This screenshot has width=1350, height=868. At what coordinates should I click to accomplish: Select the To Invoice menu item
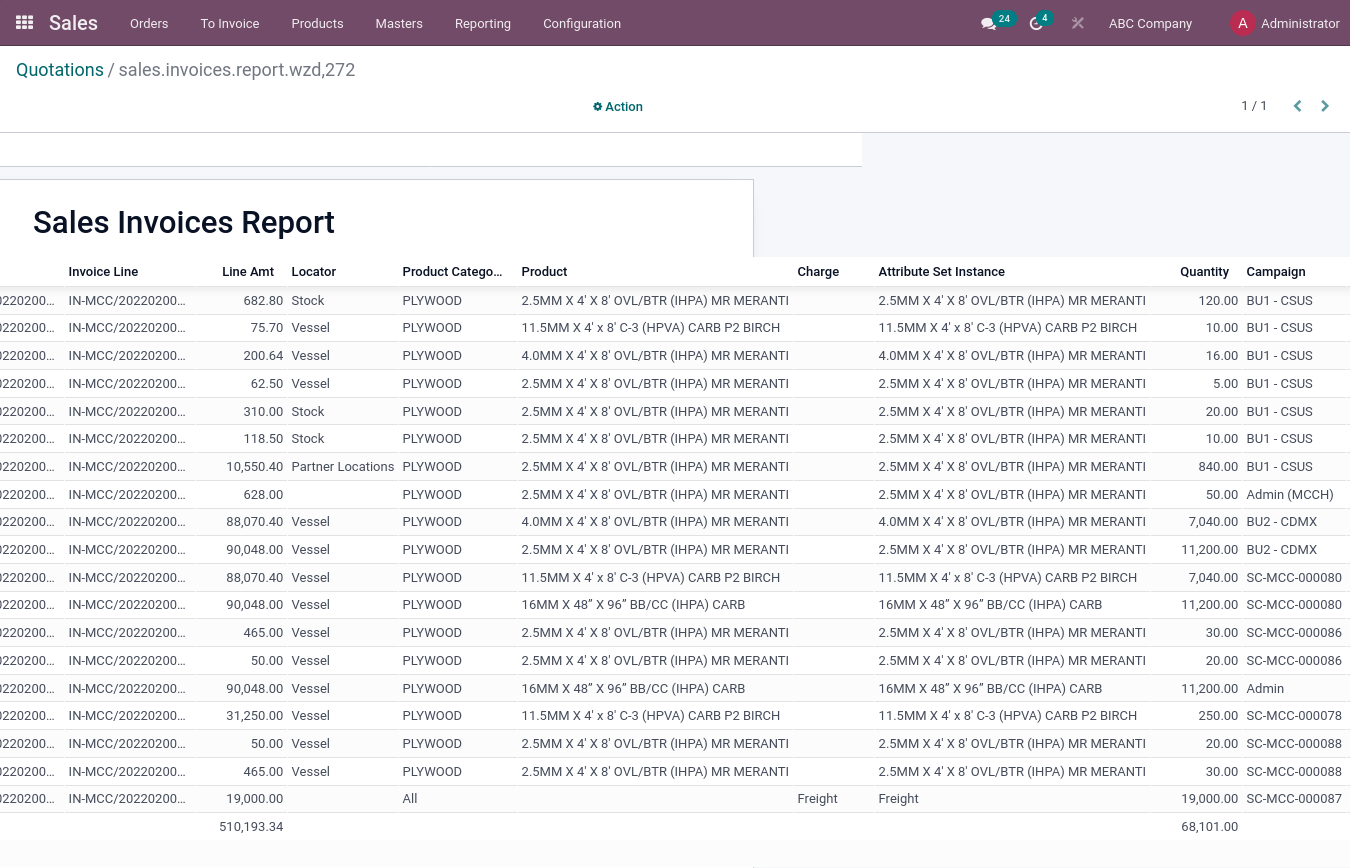click(229, 23)
